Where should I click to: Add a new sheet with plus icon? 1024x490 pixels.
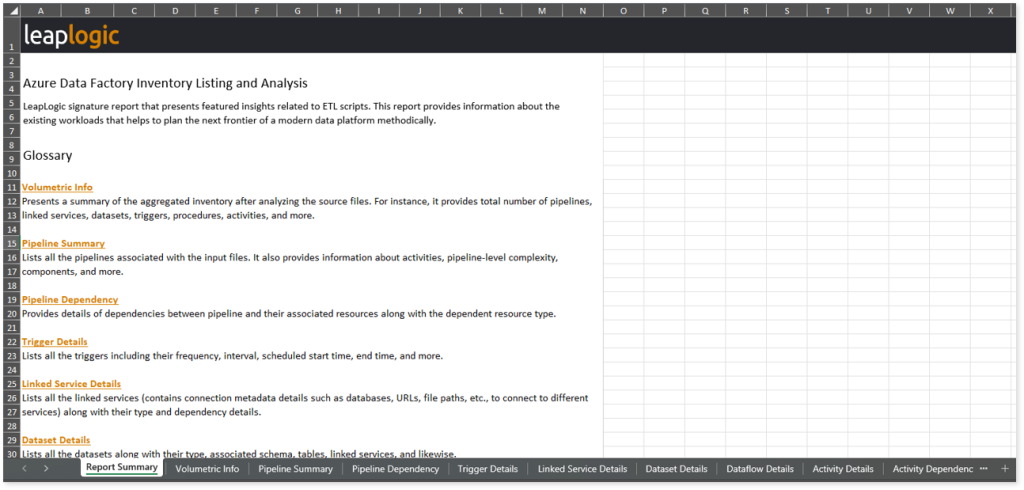tap(1004, 468)
